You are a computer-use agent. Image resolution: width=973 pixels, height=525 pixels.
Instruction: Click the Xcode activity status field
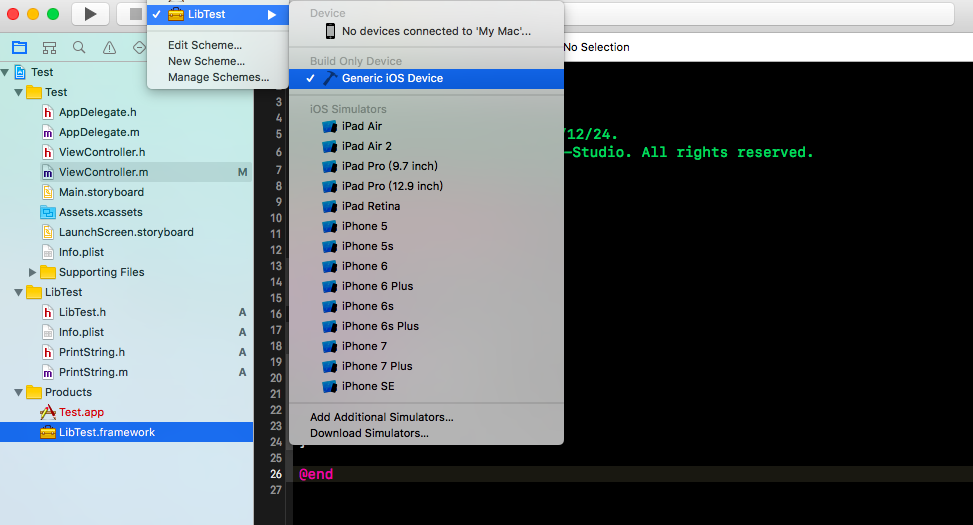click(x=758, y=14)
